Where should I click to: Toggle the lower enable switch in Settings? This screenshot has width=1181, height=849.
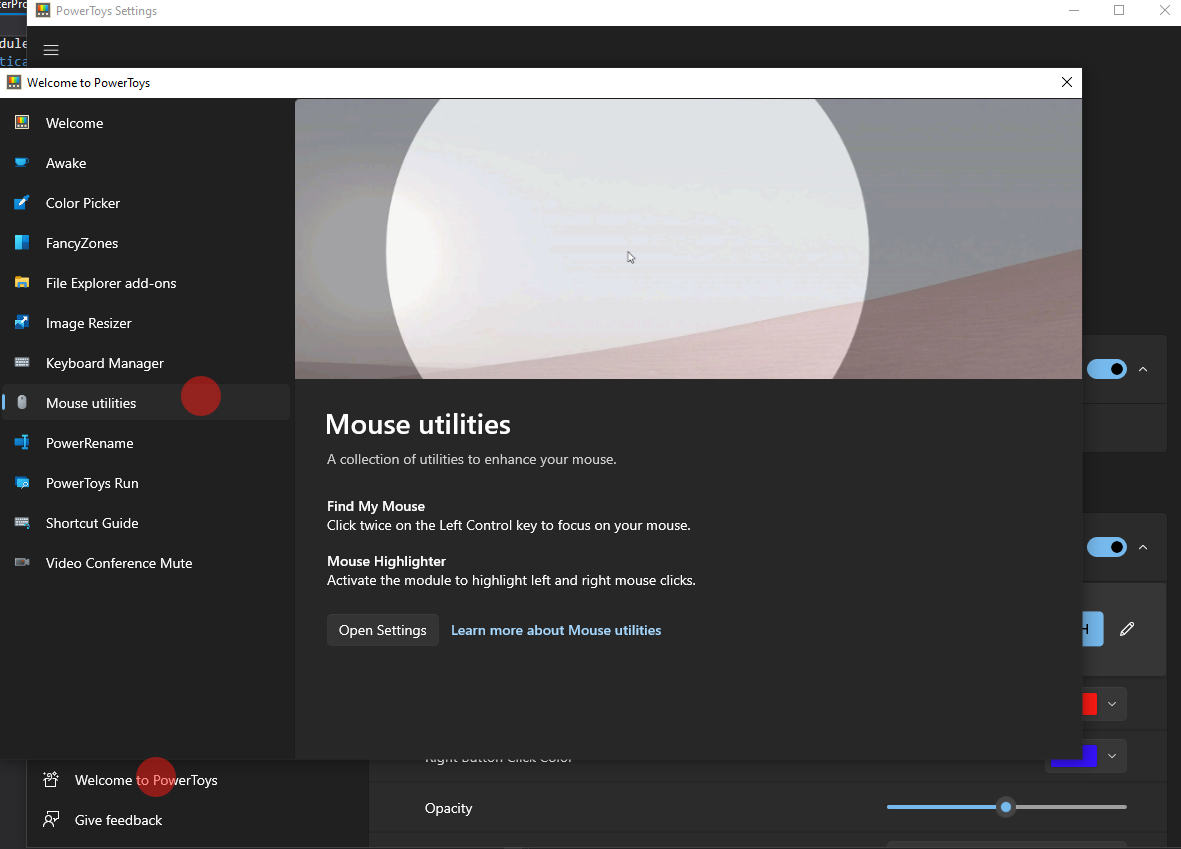tap(1106, 547)
